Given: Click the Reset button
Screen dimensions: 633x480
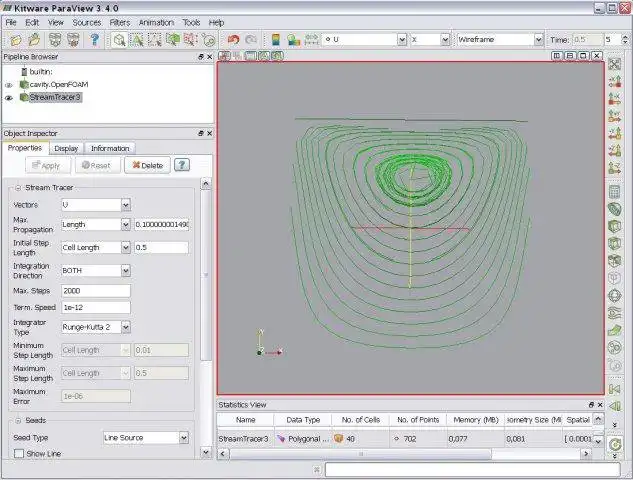Looking at the screenshot, I should point(96,166).
